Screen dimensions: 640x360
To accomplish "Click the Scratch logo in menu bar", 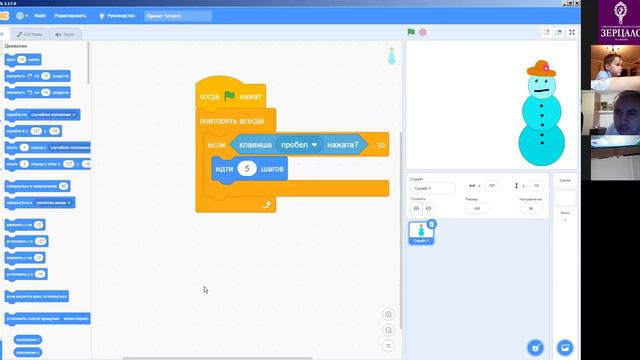I will point(4,16).
